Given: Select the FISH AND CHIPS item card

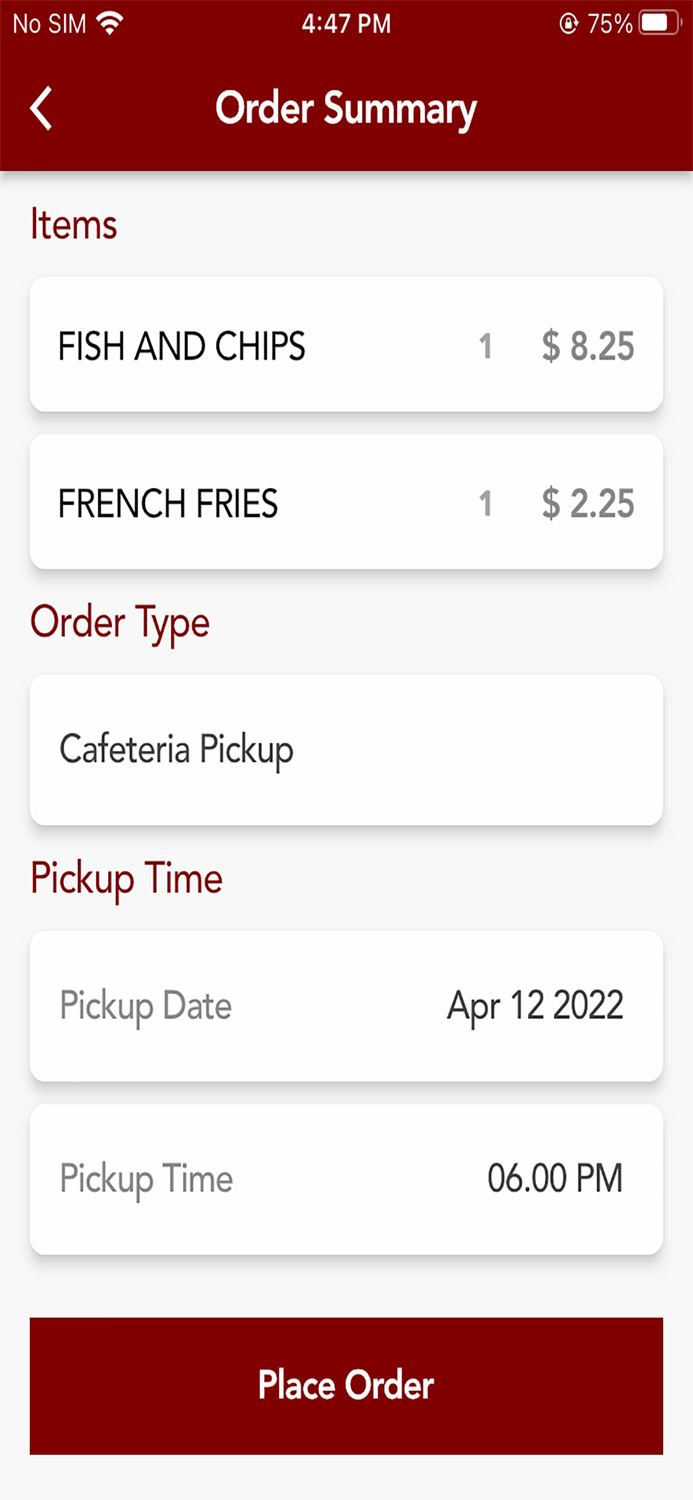Looking at the screenshot, I should click(x=346, y=345).
